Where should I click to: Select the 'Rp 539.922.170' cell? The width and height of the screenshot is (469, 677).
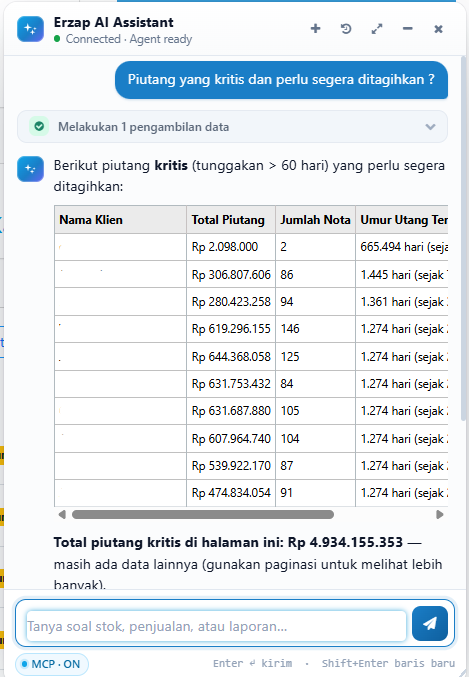pos(231,465)
